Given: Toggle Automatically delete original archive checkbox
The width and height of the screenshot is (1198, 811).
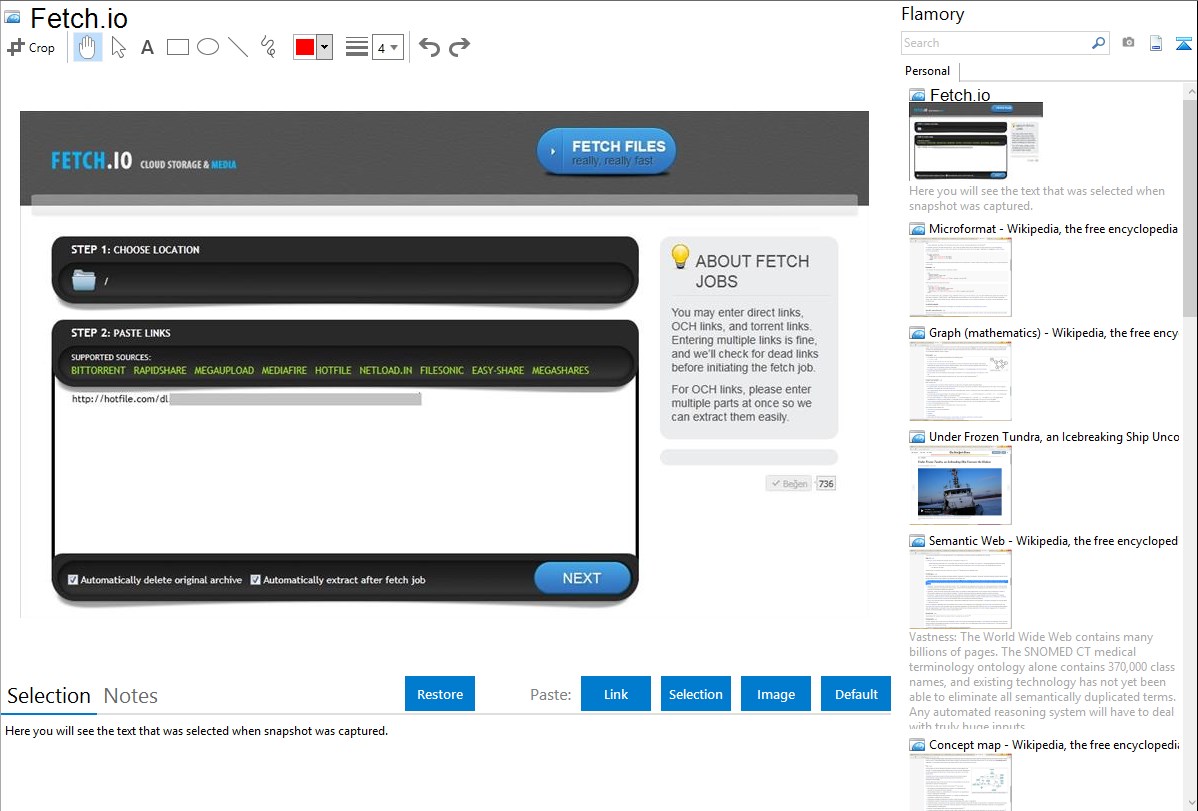Looking at the screenshot, I should point(73,580).
